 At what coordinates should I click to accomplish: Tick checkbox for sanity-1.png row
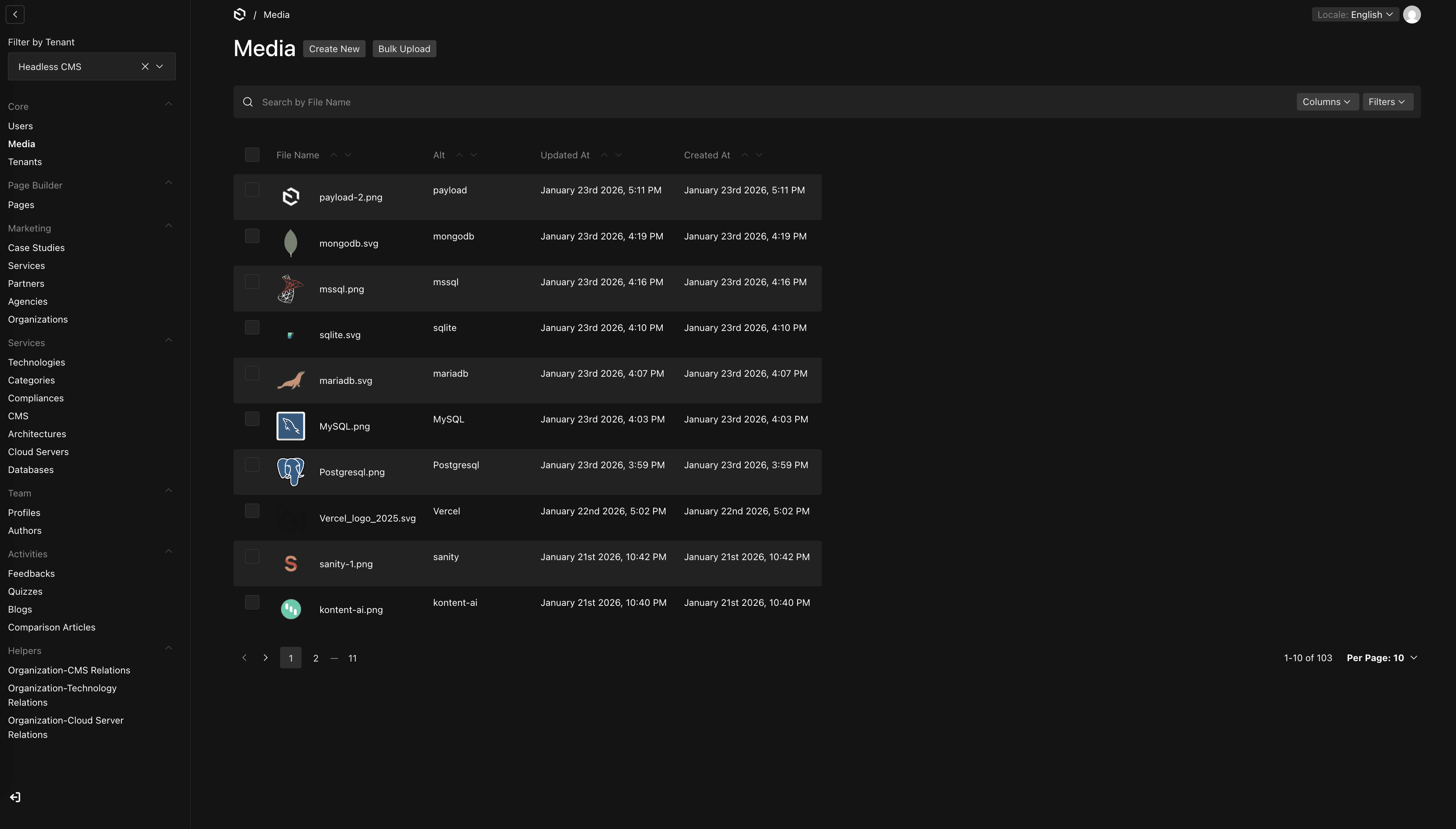tap(252, 556)
